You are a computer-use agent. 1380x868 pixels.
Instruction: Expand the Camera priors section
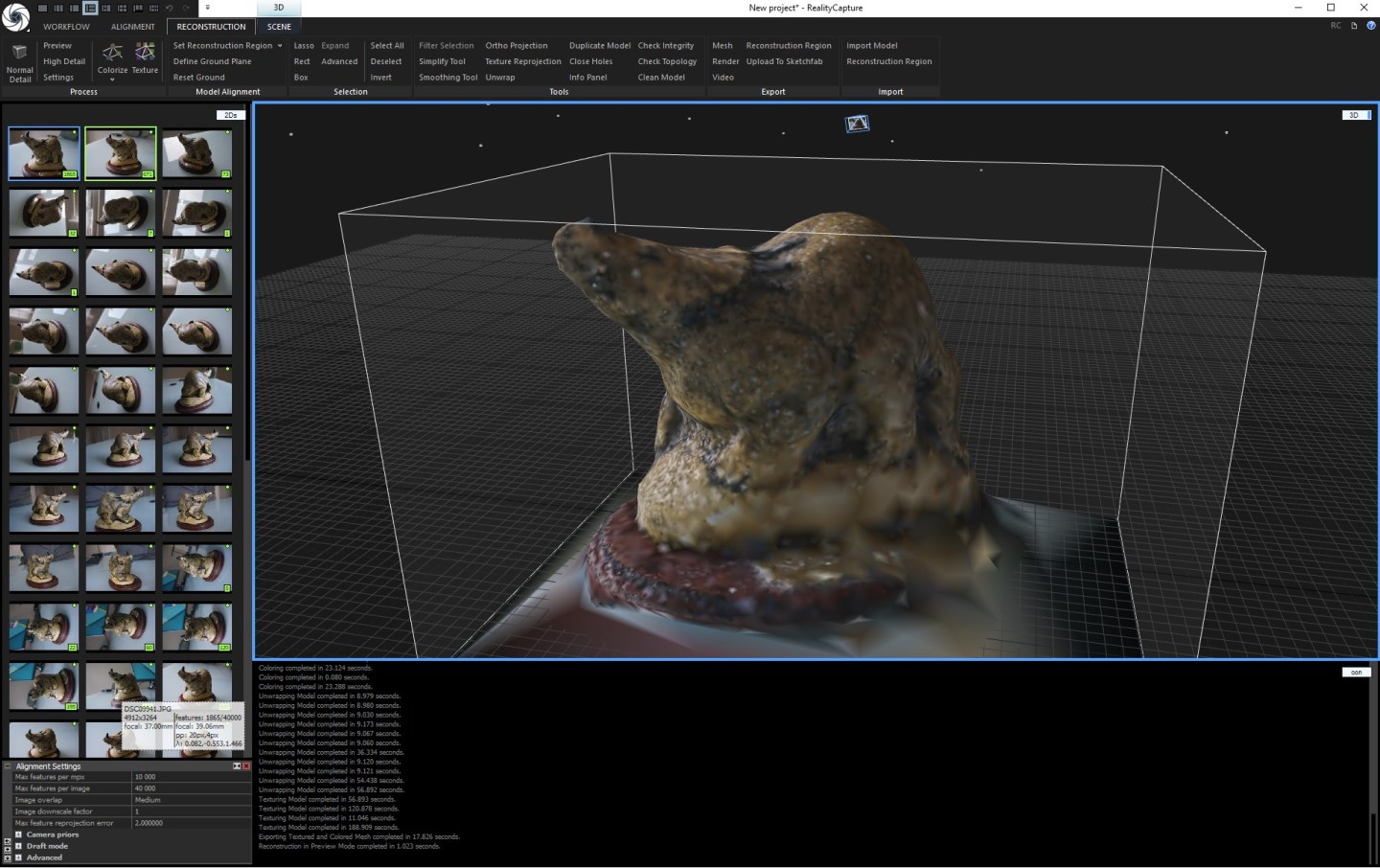point(18,834)
